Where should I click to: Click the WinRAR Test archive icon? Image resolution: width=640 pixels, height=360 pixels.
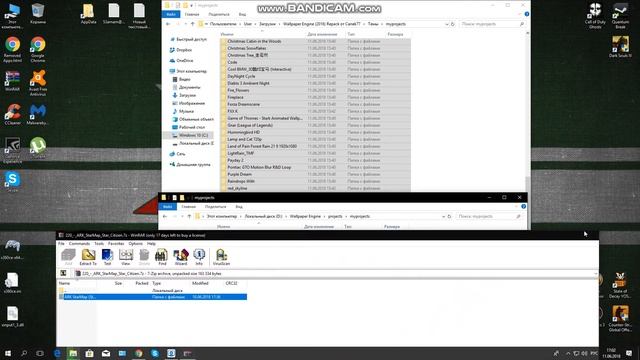click(107, 257)
